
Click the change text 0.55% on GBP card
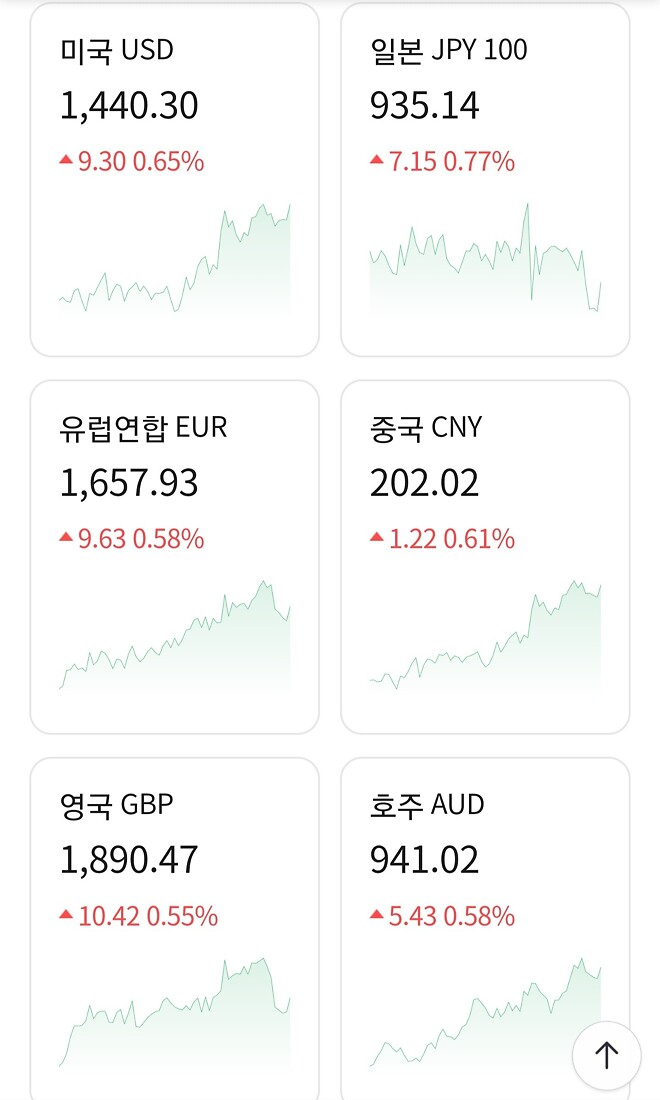point(182,916)
